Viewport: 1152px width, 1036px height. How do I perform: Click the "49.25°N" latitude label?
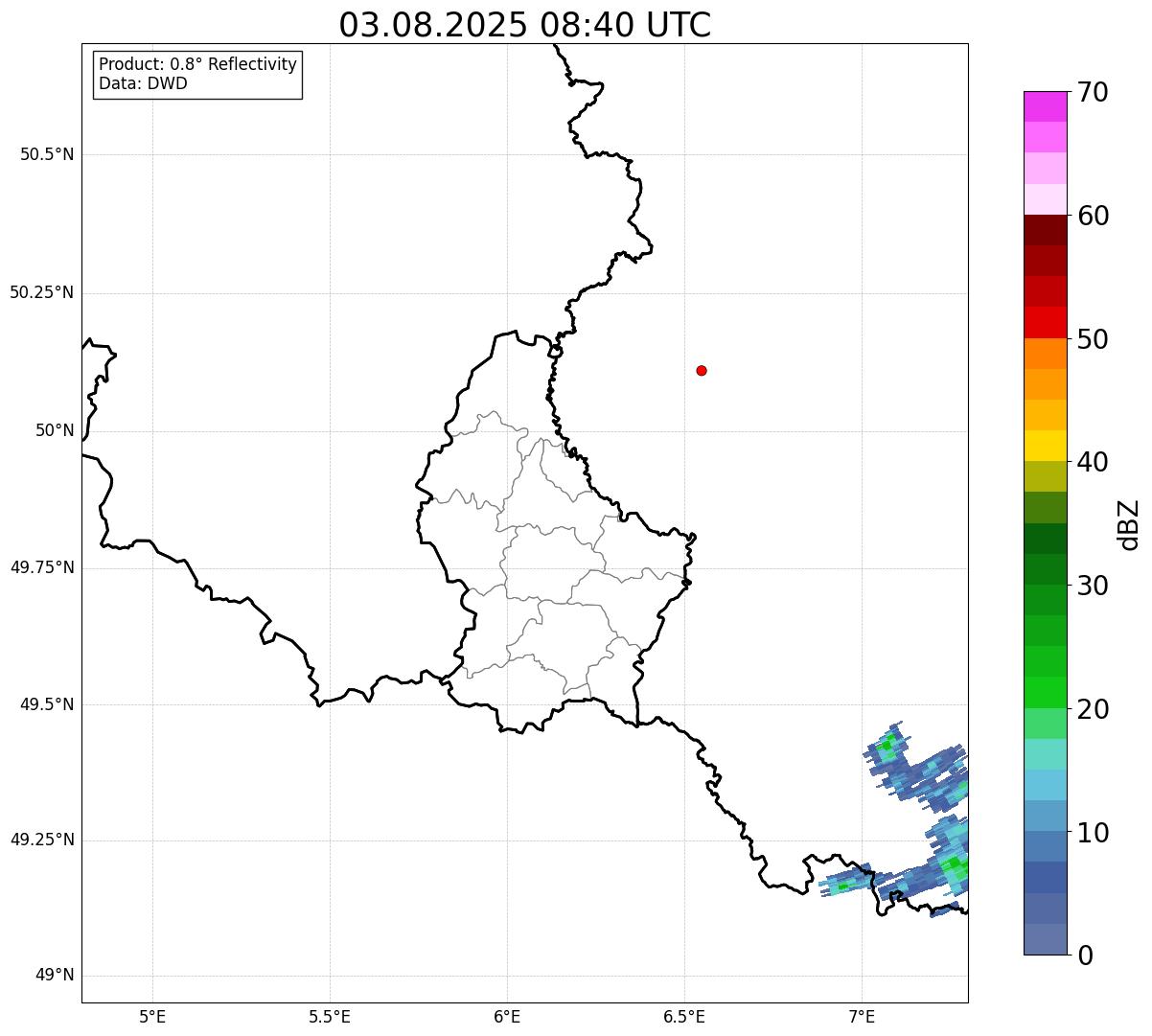(x=41, y=840)
